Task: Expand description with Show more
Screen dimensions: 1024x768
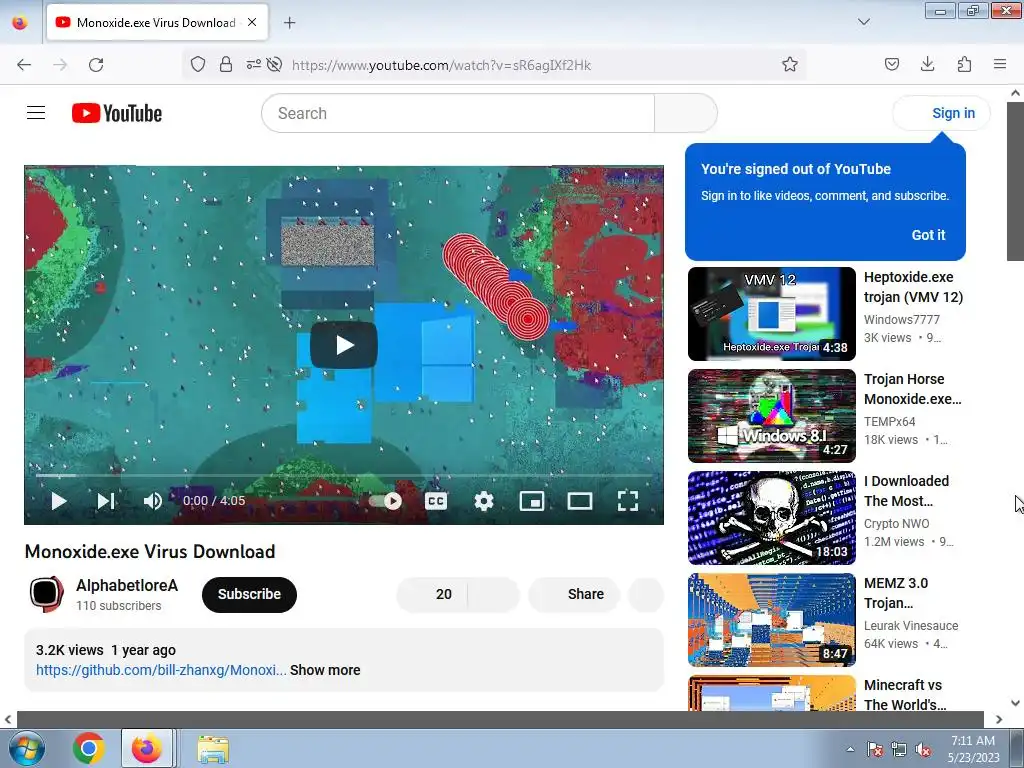Action: click(x=325, y=670)
